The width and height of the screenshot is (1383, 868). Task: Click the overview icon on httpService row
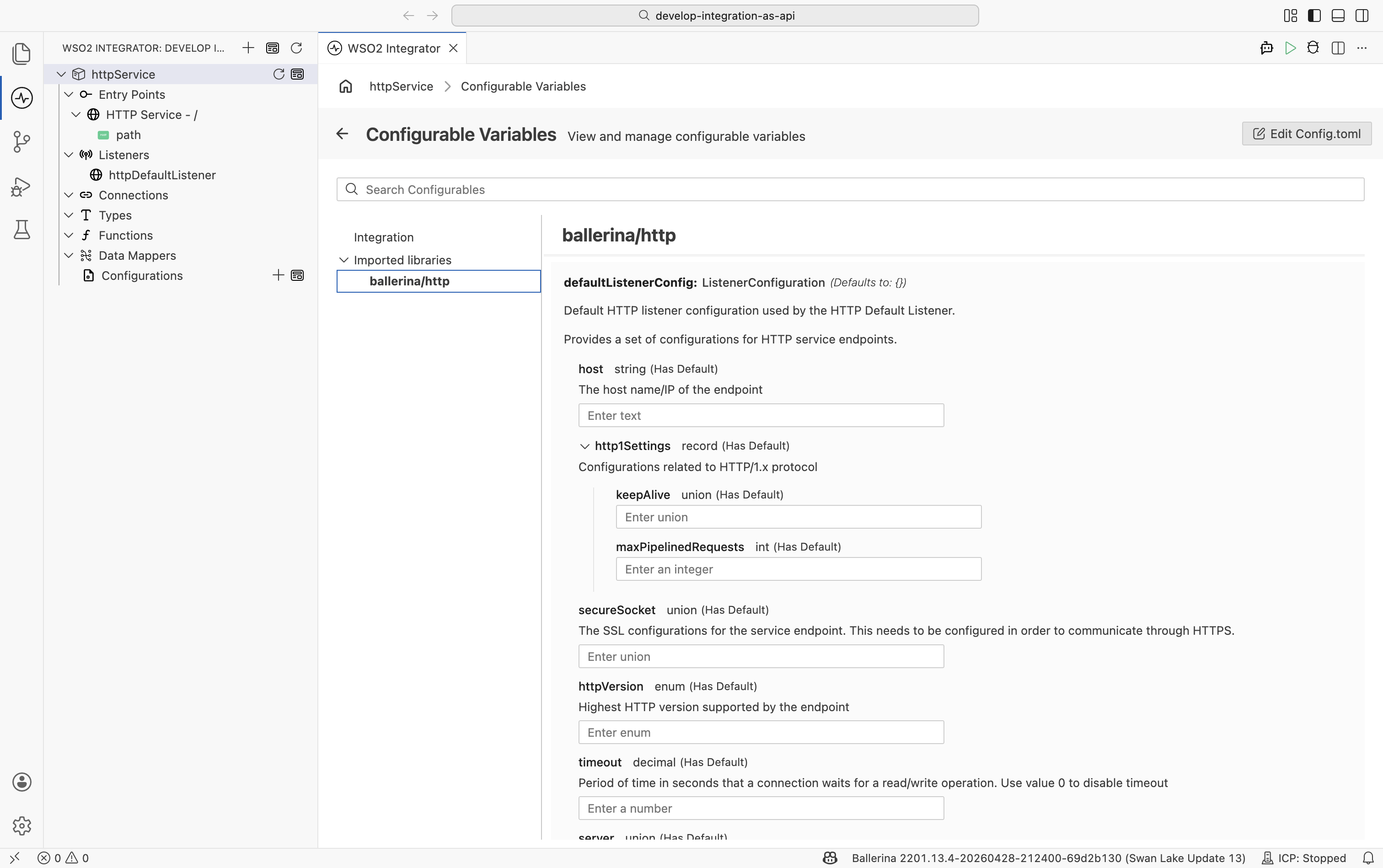[x=297, y=74]
